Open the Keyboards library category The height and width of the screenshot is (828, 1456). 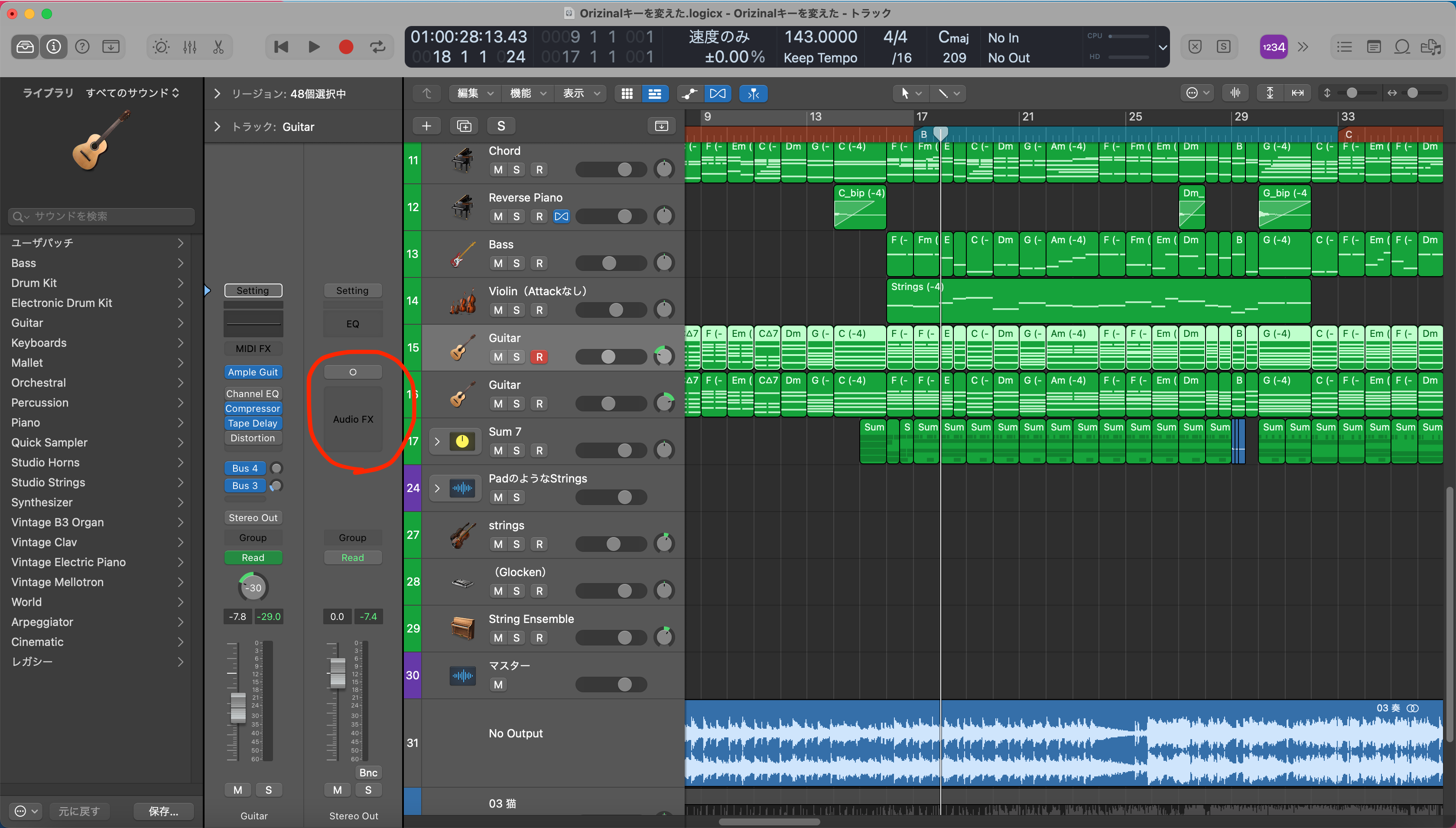click(39, 343)
